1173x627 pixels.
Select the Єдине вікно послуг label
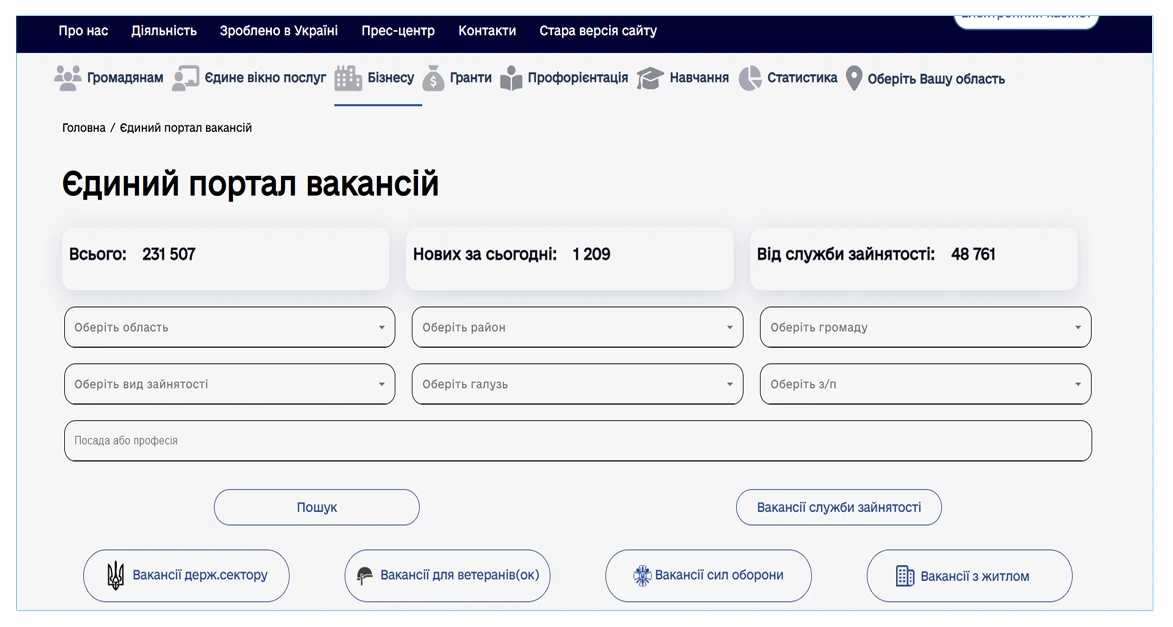click(266, 78)
